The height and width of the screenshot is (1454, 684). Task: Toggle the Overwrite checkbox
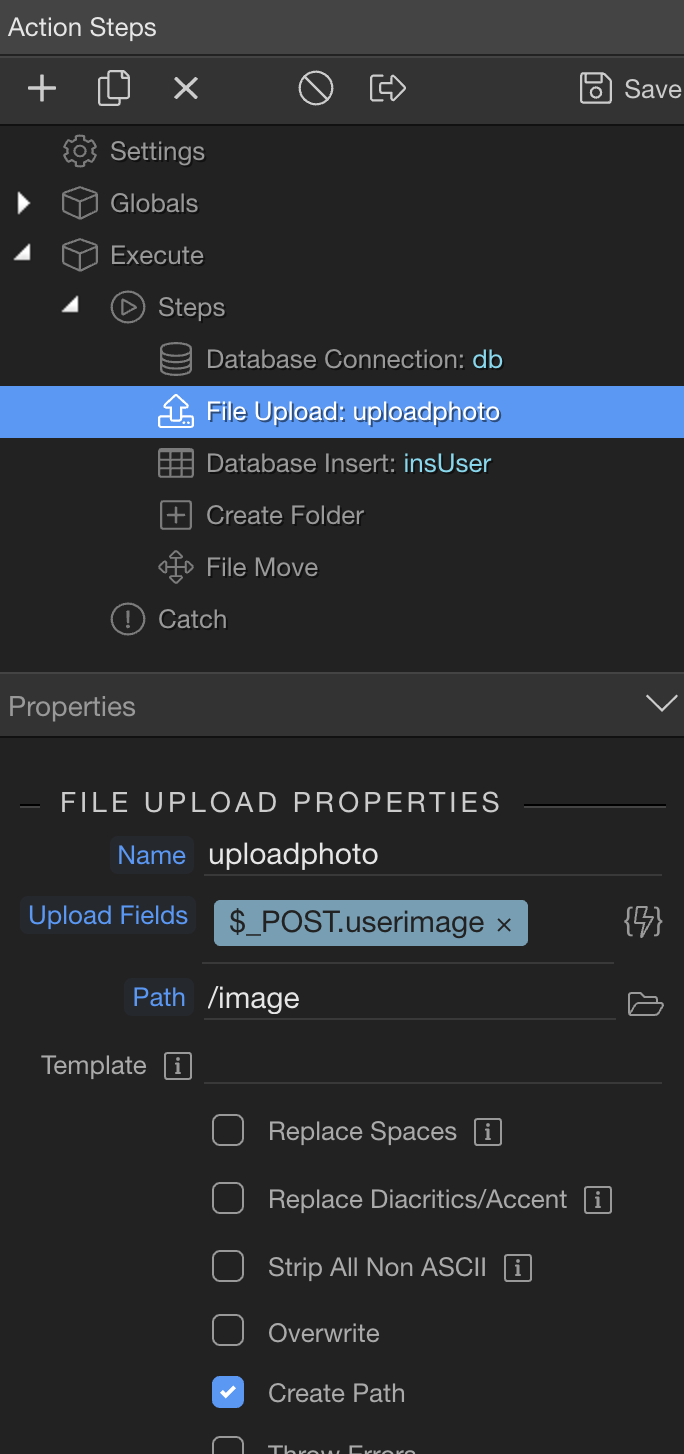pos(228,1331)
